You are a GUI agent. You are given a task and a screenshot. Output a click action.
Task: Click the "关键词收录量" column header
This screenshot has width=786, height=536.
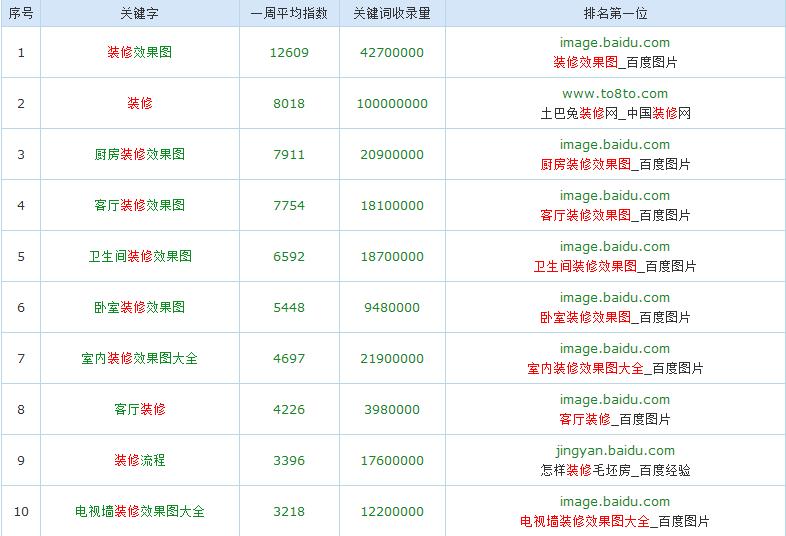(x=392, y=14)
